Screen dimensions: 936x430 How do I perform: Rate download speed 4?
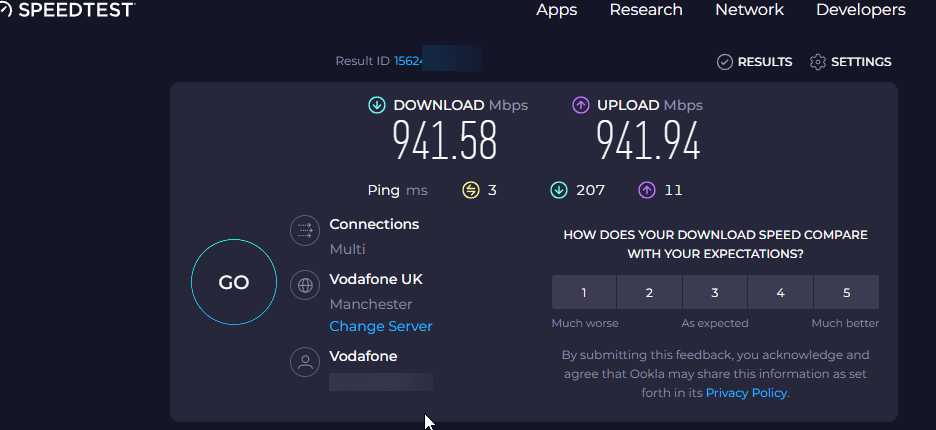click(780, 293)
